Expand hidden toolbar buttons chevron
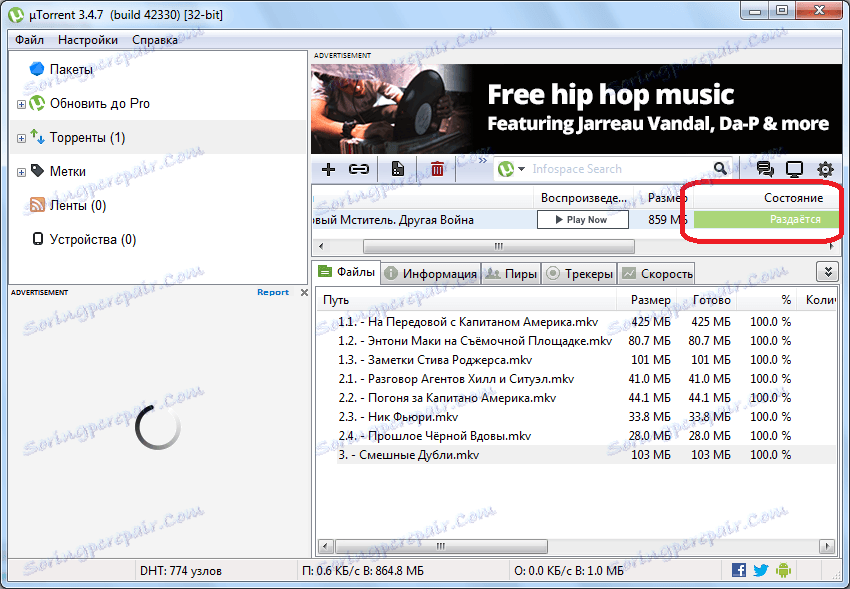This screenshot has width=850, height=589. 482,161
